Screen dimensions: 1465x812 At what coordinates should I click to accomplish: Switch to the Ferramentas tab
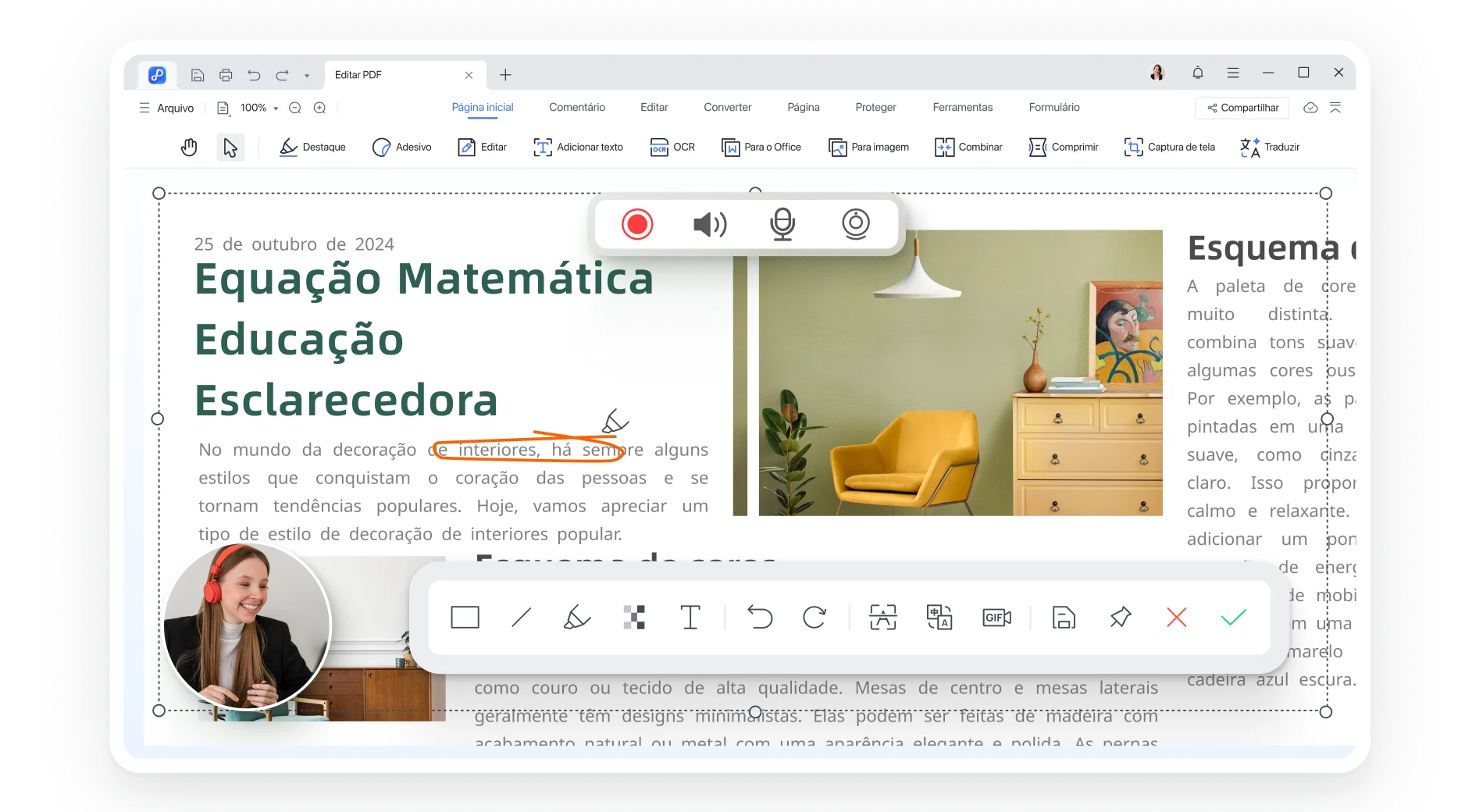(963, 107)
